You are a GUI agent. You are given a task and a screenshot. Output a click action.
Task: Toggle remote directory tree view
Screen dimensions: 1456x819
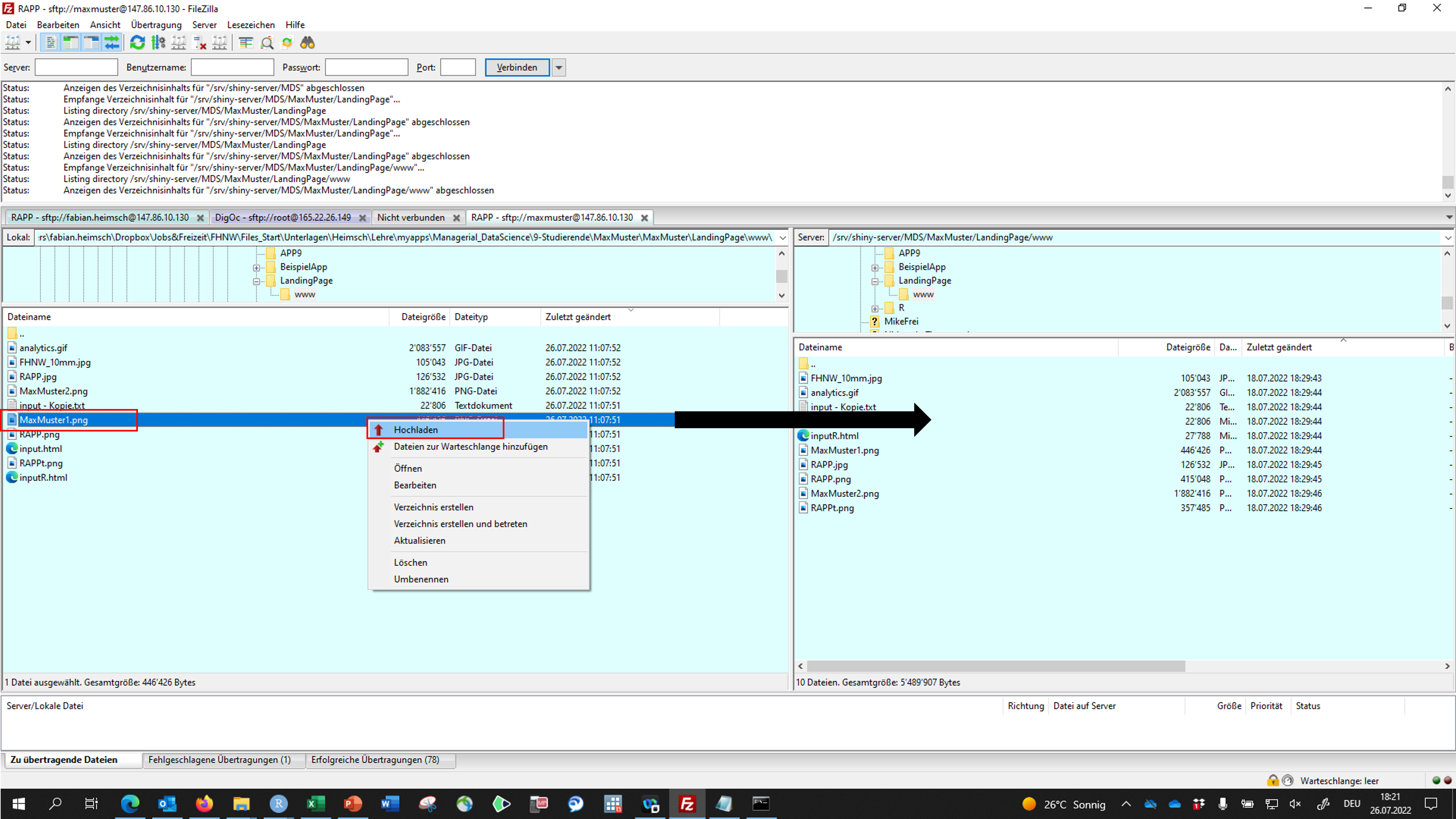pos(91,42)
